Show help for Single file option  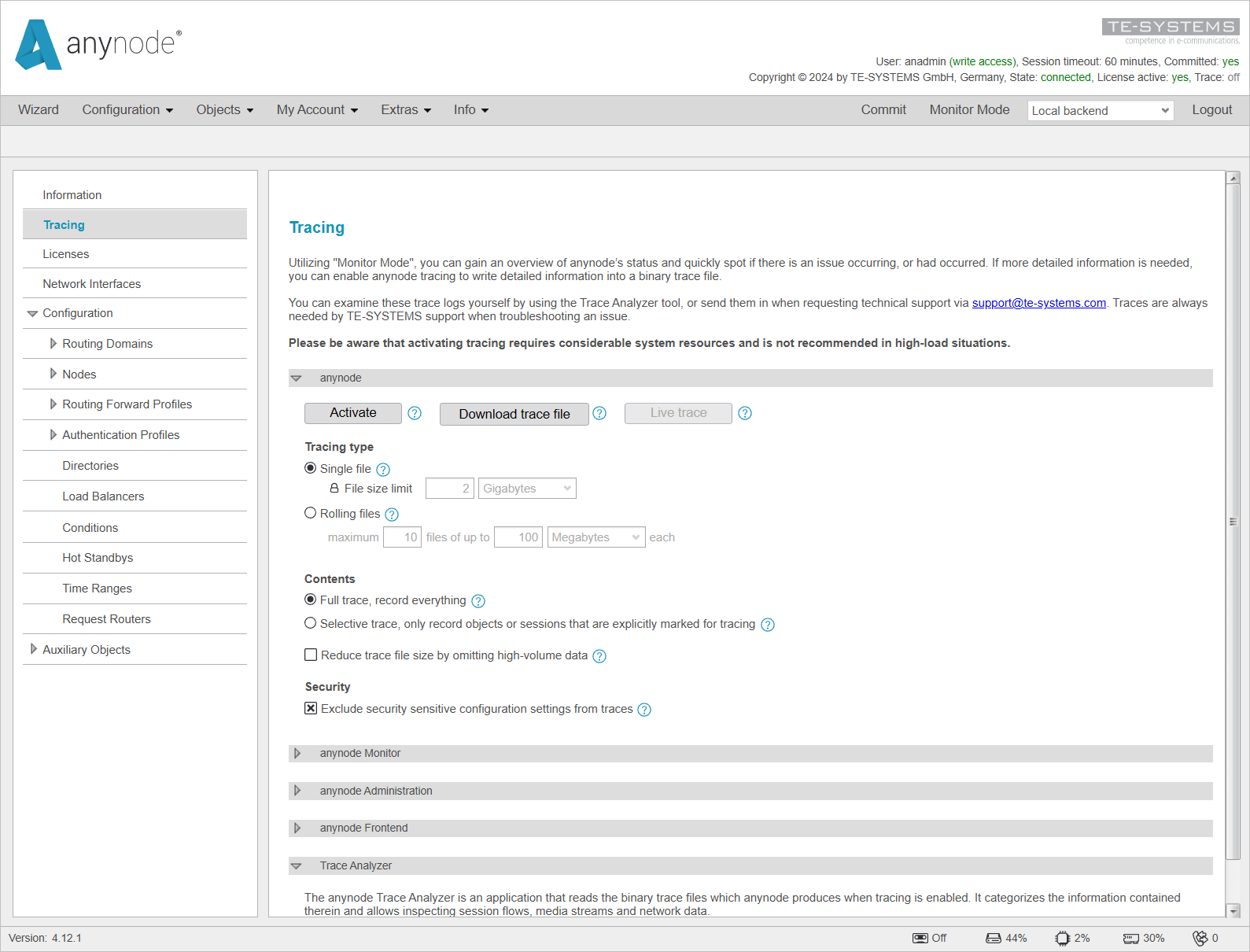pos(383,470)
